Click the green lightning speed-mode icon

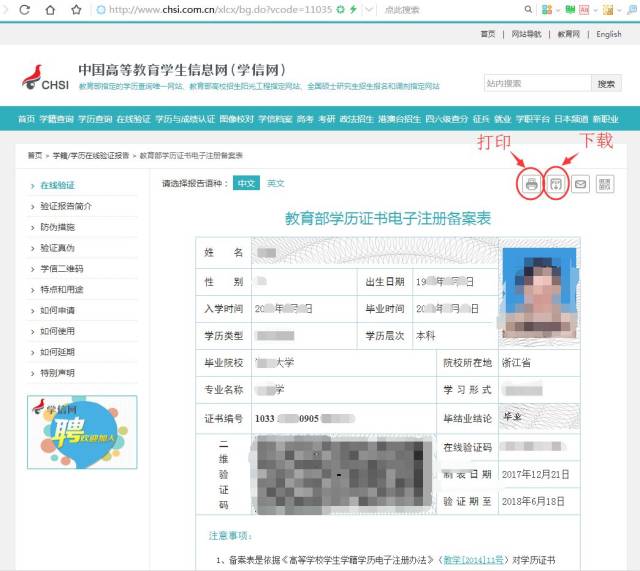pos(353,9)
